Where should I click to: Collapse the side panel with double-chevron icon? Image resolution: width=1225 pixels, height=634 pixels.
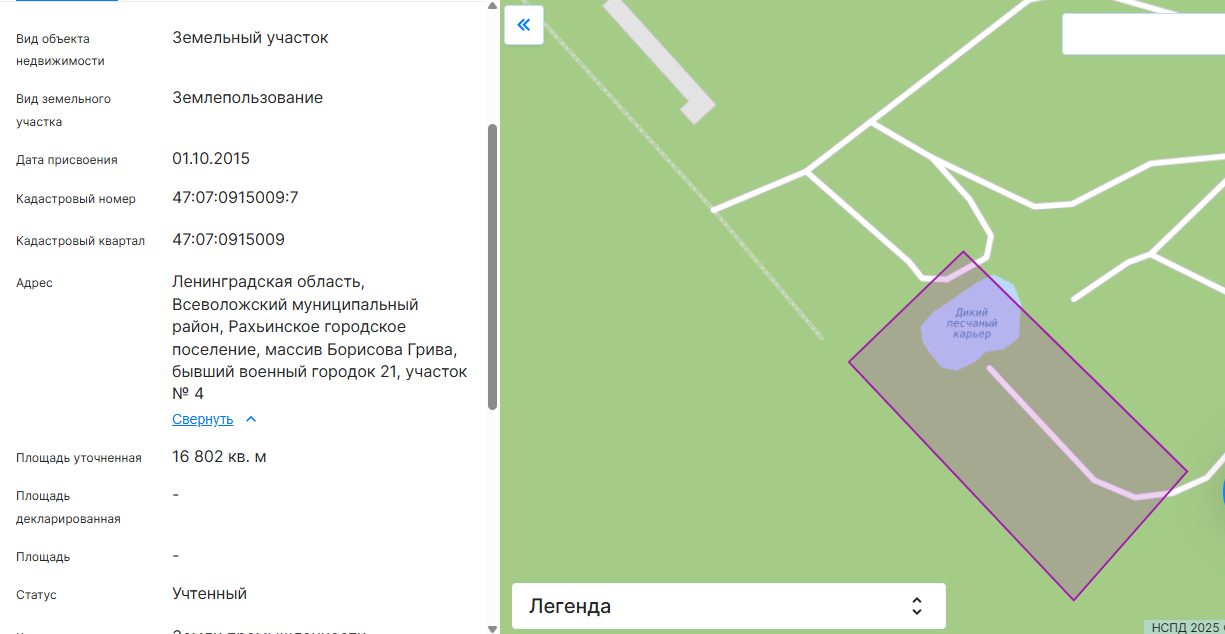523,25
